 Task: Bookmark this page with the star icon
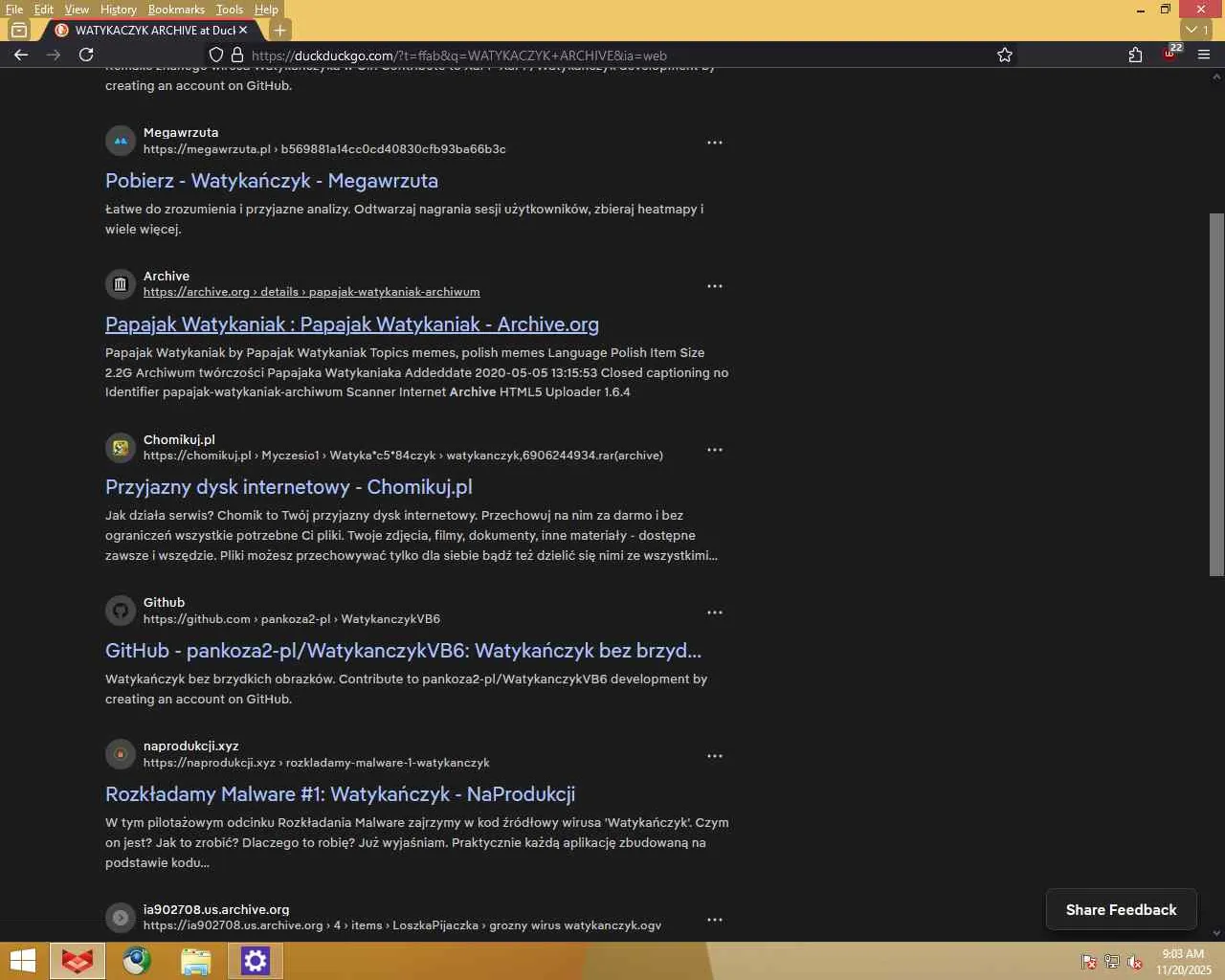[1005, 55]
